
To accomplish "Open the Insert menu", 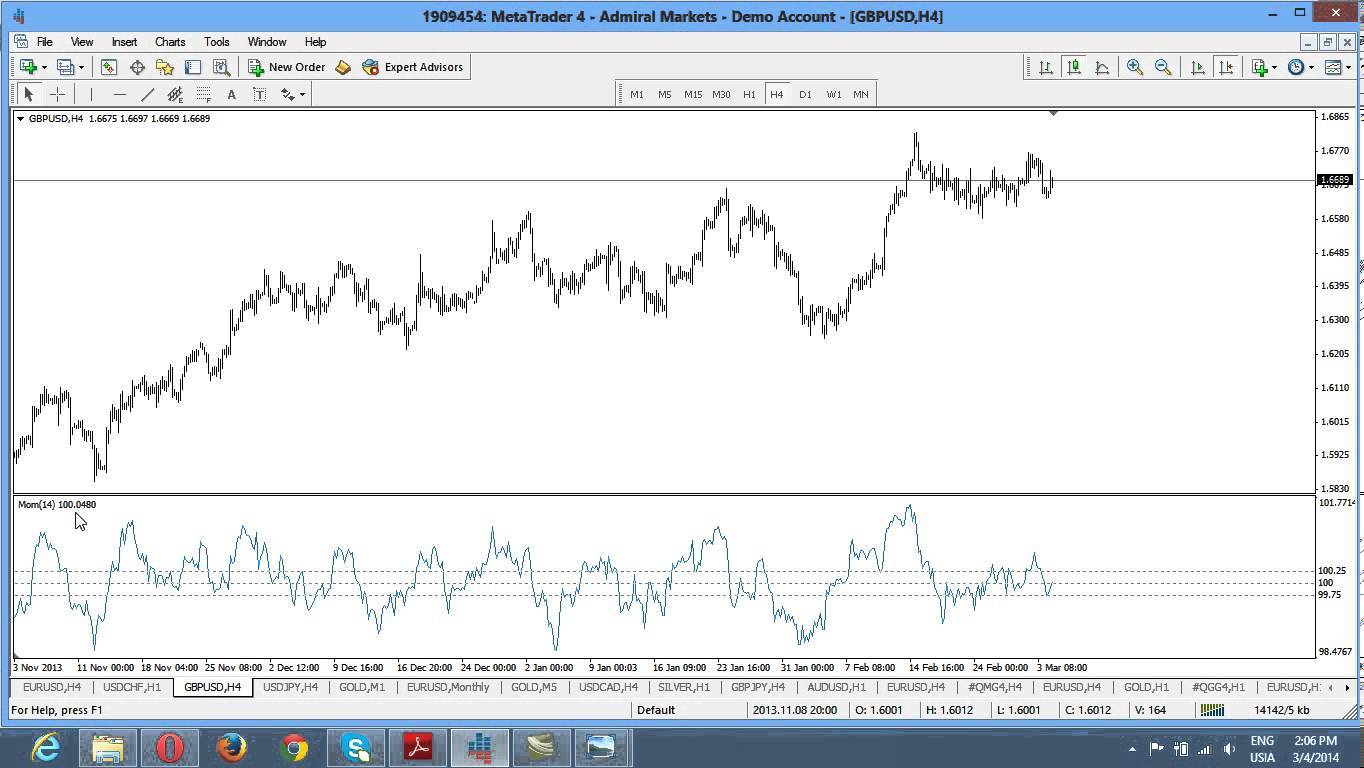I will (x=124, y=42).
